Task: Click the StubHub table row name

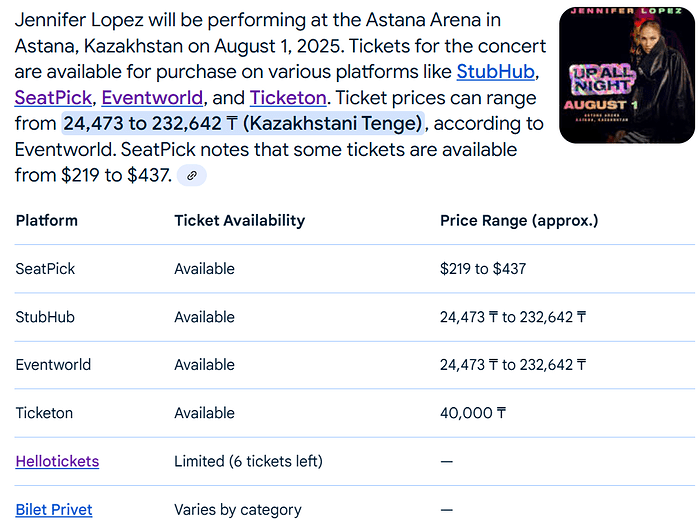Action: 45,317
